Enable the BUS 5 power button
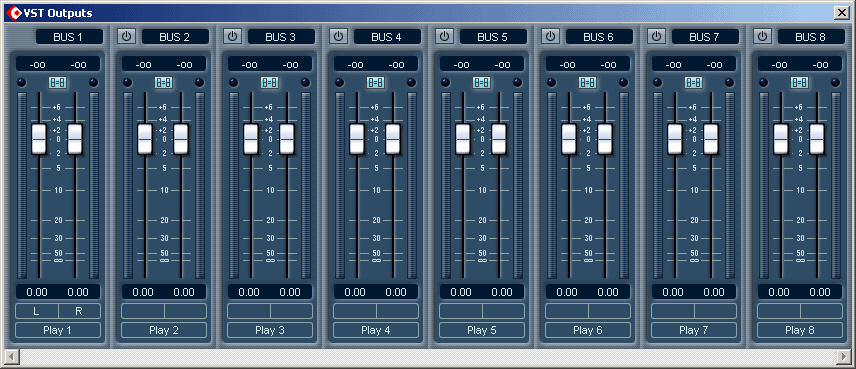This screenshot has width=856, height=369. pos(444,37)
